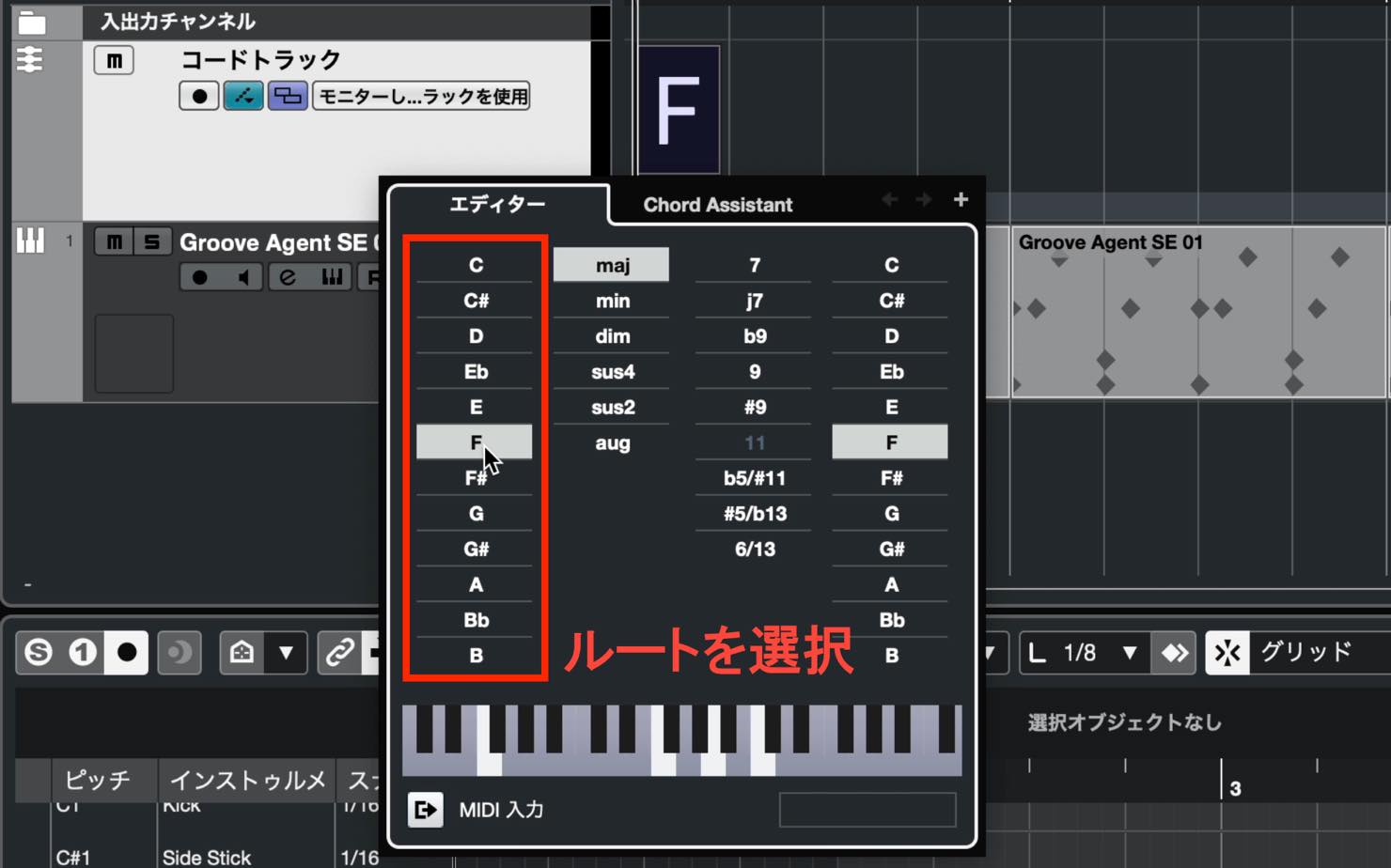Add tension b9 to the chord
Image resolution: width=1391 pixels, height=868 pixels.
(x=754, y=336)
